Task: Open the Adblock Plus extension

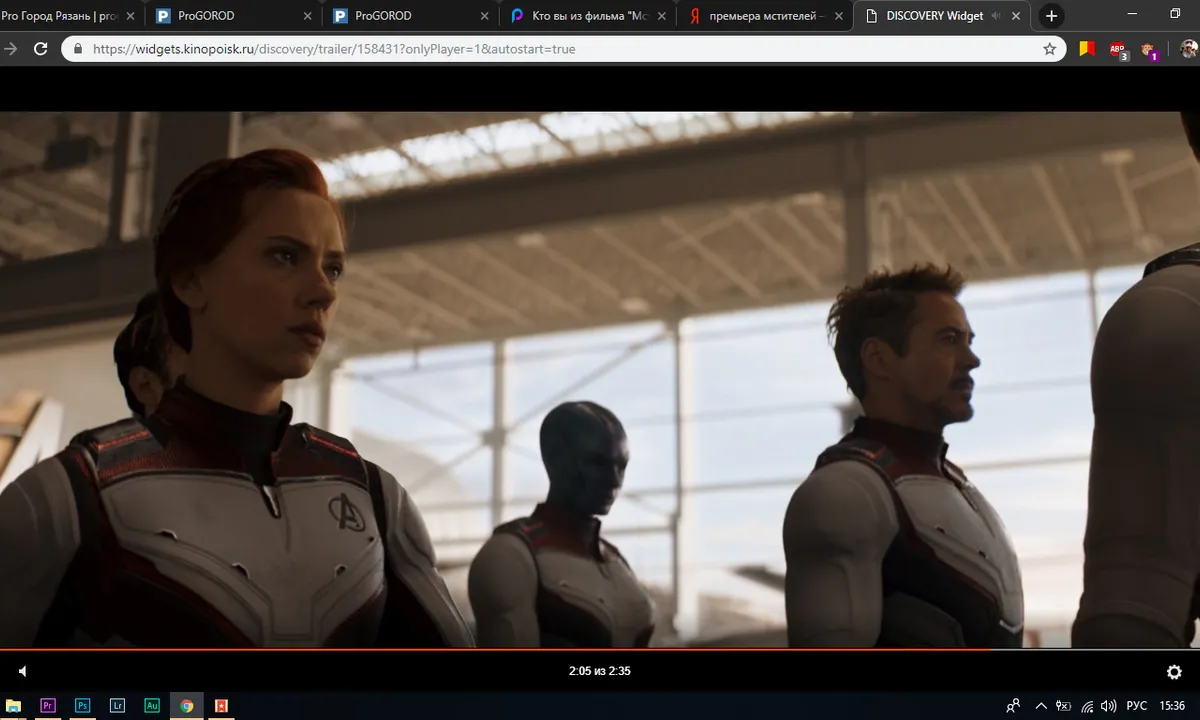Action: (x=1118, y=50)
